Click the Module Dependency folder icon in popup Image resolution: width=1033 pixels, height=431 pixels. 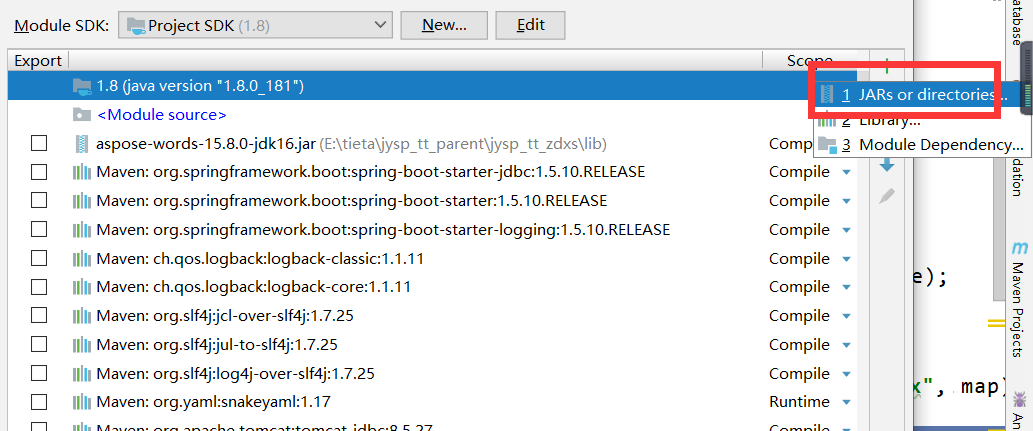[827, 144]
